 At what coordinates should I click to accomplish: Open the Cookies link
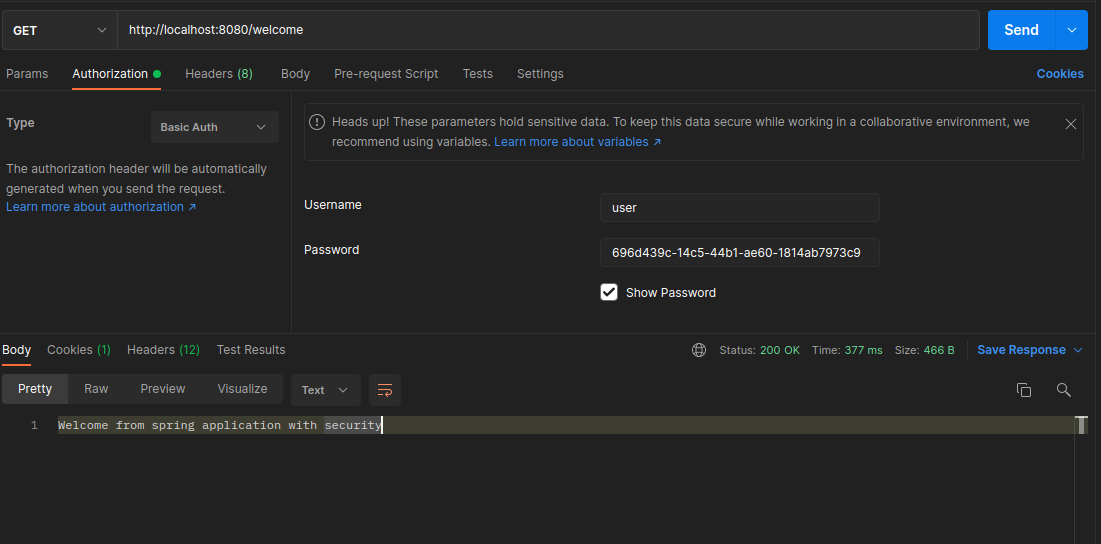(x=1059, y=74)
